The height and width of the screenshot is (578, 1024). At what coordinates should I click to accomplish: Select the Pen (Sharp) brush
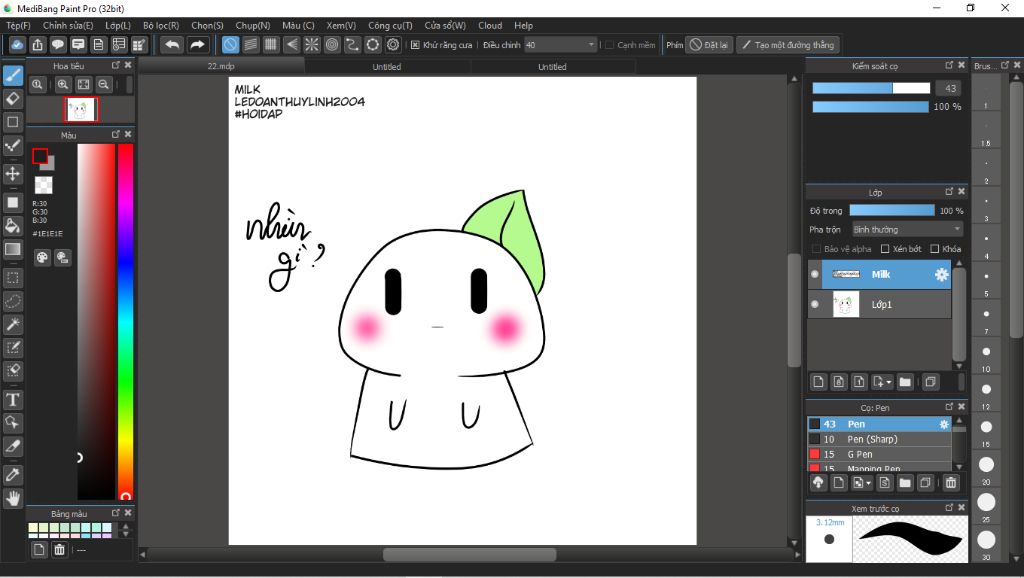[x=879, y=440]
